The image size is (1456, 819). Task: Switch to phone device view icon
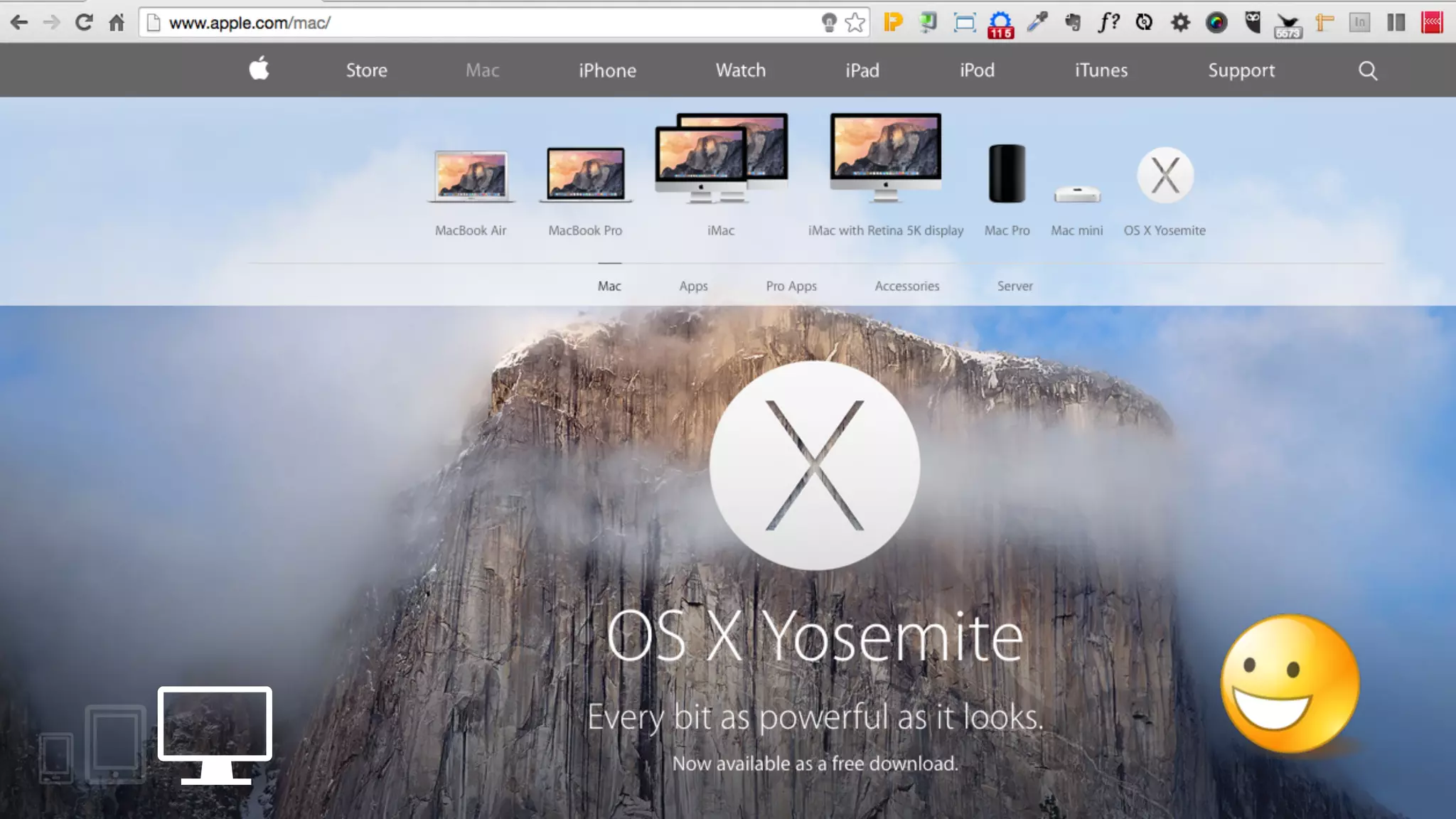point(55,758)
